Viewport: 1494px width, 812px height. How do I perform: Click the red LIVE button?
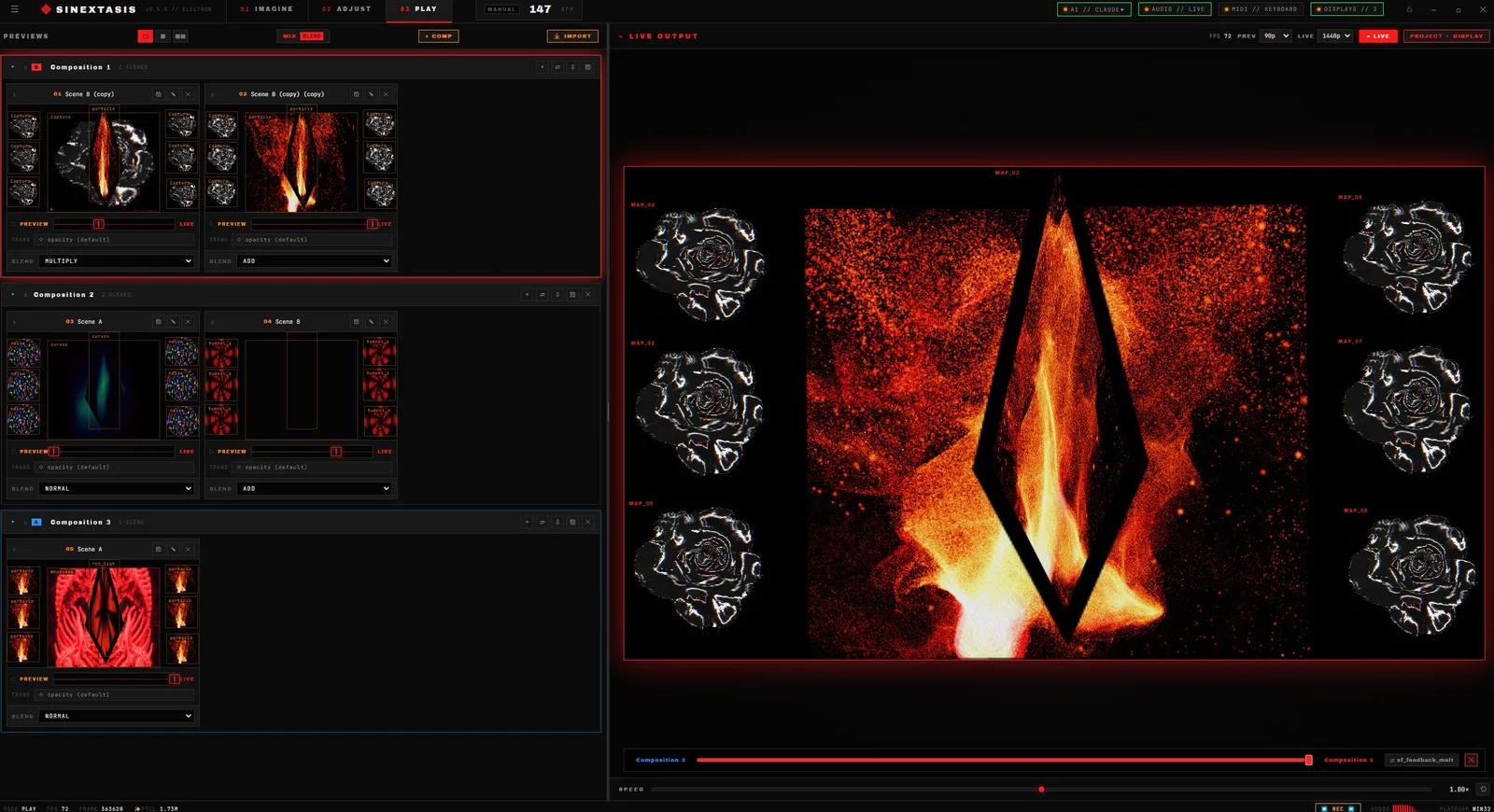(x=1378, y=36)
